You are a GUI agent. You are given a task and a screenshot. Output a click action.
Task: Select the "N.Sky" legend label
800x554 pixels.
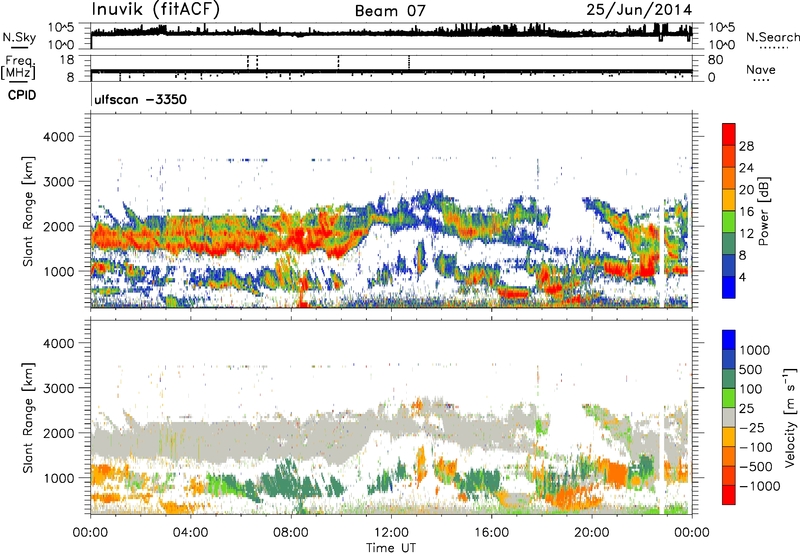click(19, 37)
